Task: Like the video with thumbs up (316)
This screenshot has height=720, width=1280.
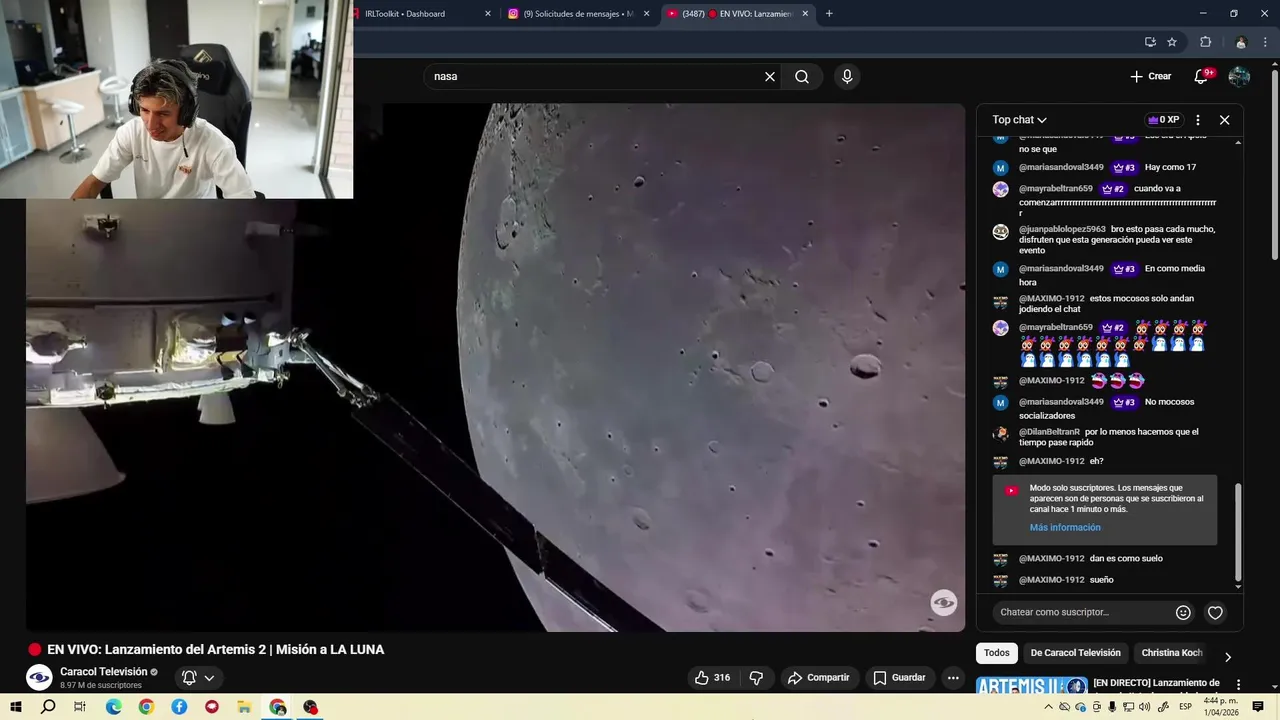Action: click(712, 678)
